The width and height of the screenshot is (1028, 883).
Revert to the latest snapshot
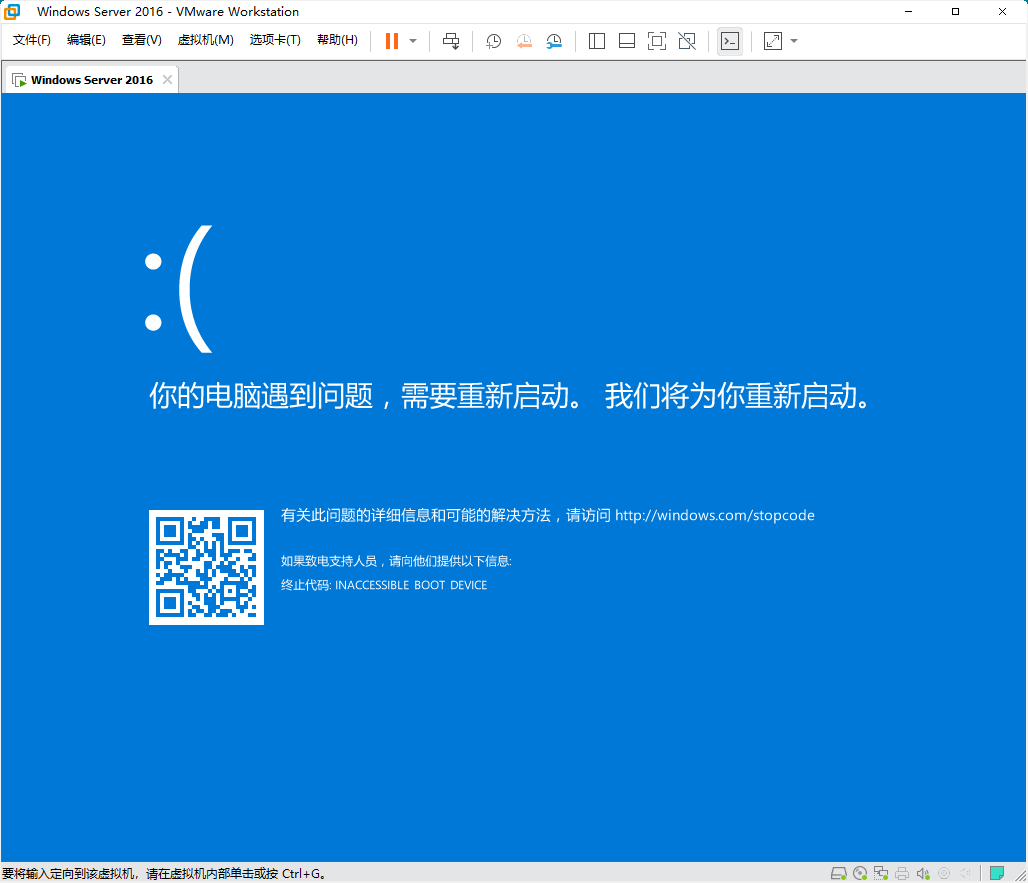[x=524, y=41]
